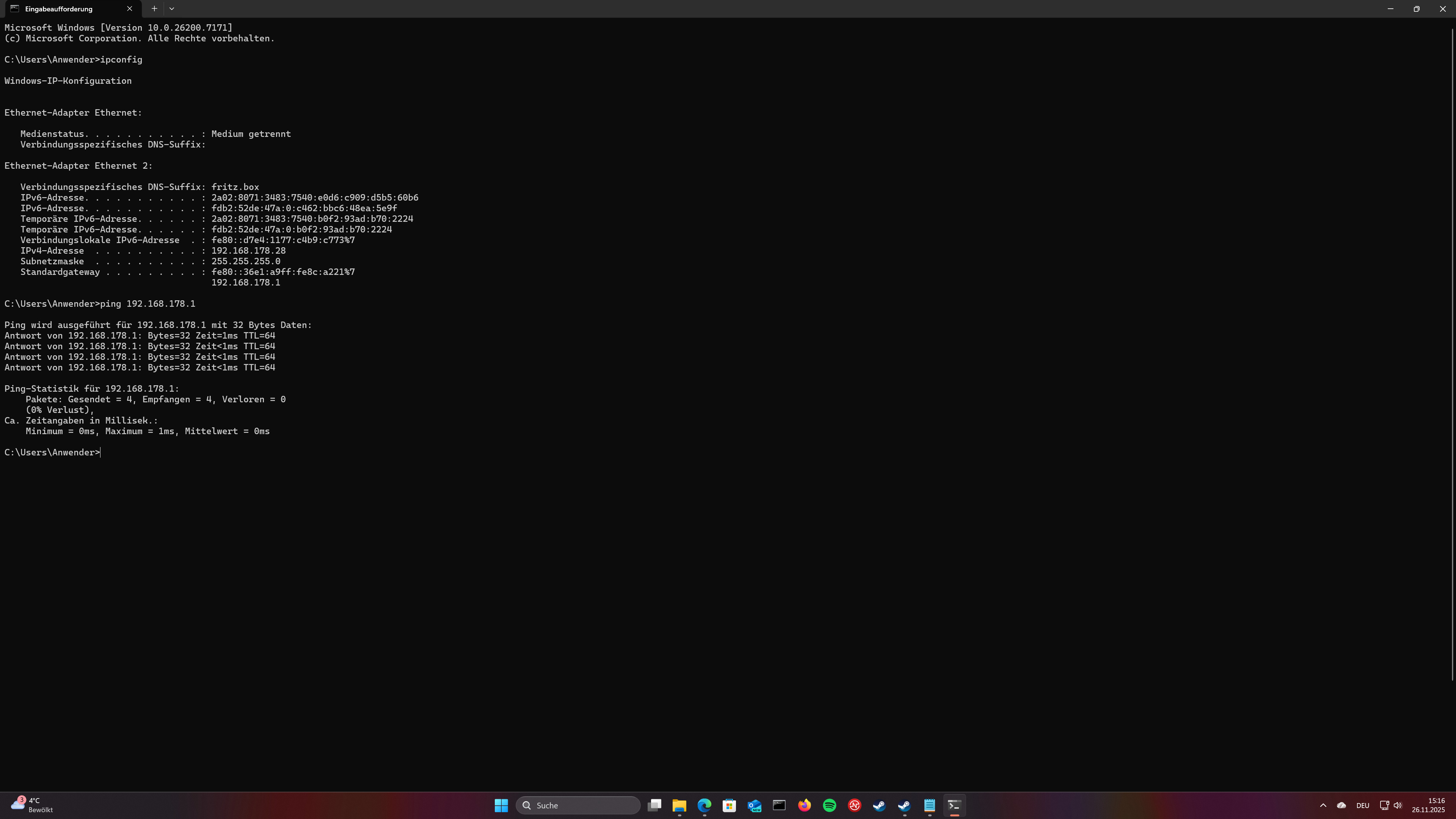Open Task View from taskbar
Viewport: 1456px width, 819px height.
[x=654, y=805]
